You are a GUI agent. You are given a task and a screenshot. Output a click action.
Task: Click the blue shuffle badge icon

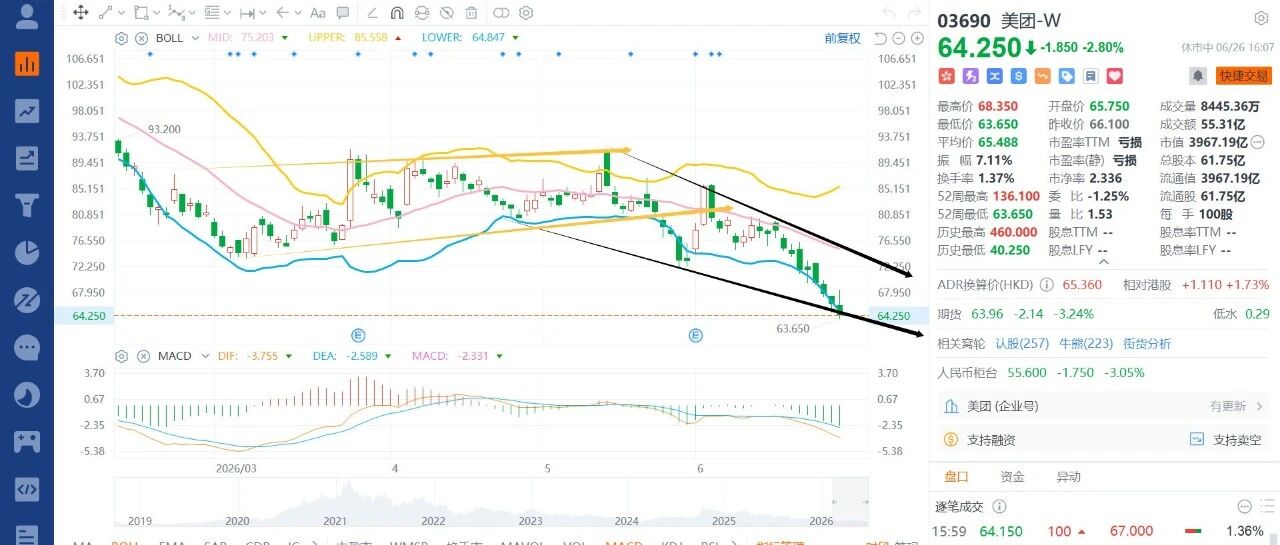(994, 76)
